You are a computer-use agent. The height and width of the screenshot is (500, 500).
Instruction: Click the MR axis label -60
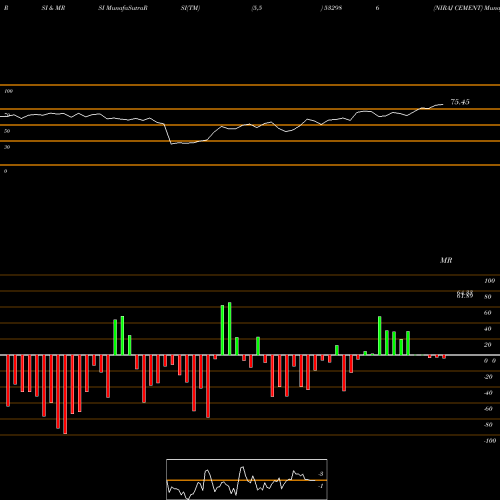point(488,409)
